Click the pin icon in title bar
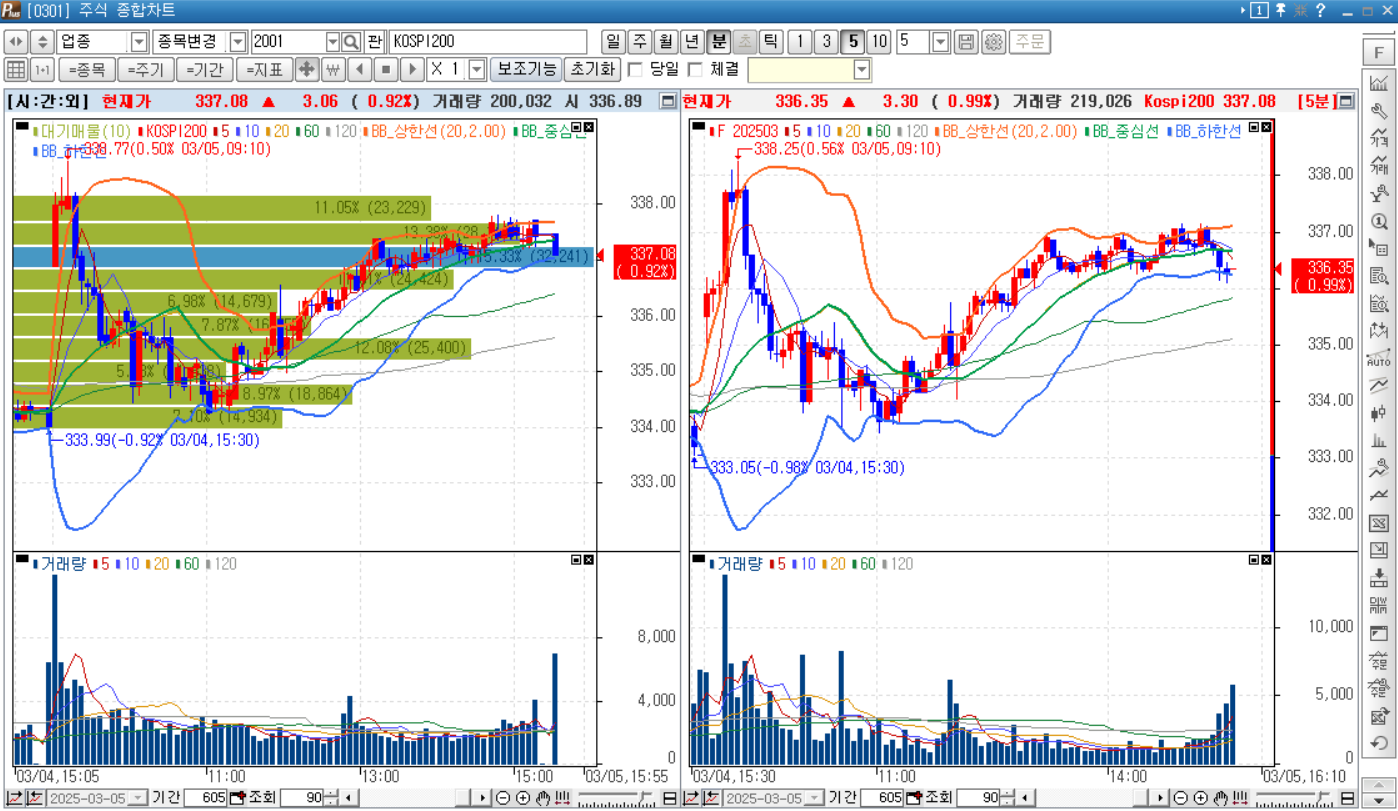The height and width of the screenshot is (811, 1398). click(x=1280, y=10)
